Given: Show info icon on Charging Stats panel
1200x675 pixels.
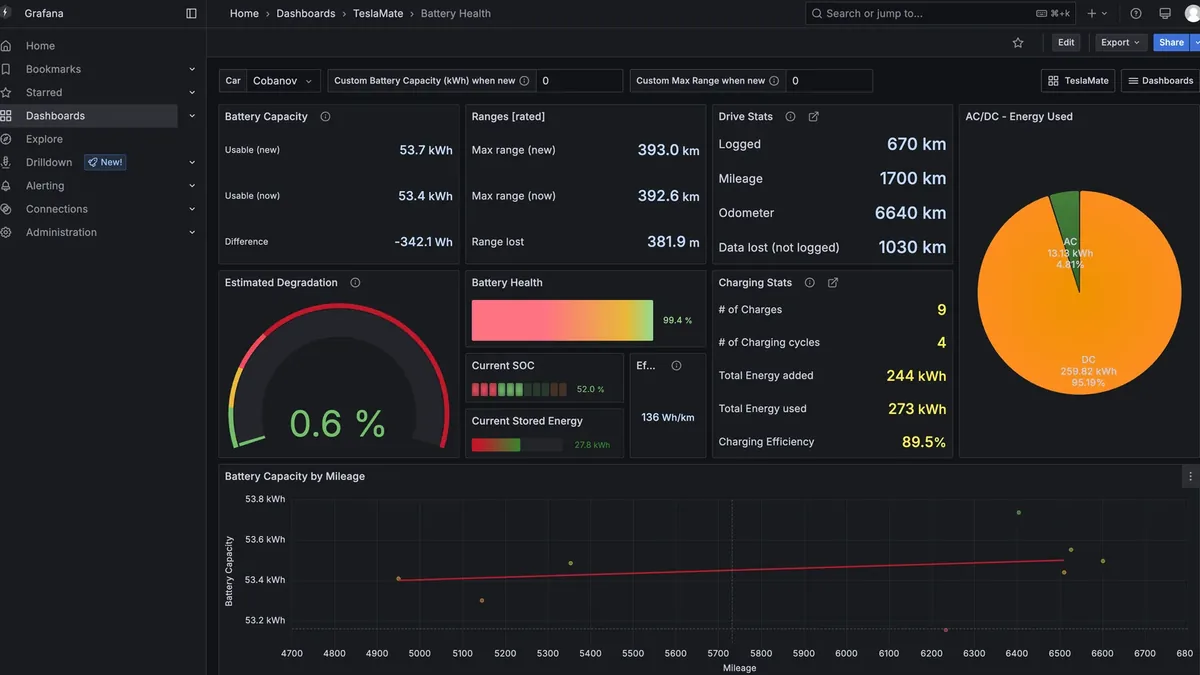Looking at the screenshot, I should [810, 283].
